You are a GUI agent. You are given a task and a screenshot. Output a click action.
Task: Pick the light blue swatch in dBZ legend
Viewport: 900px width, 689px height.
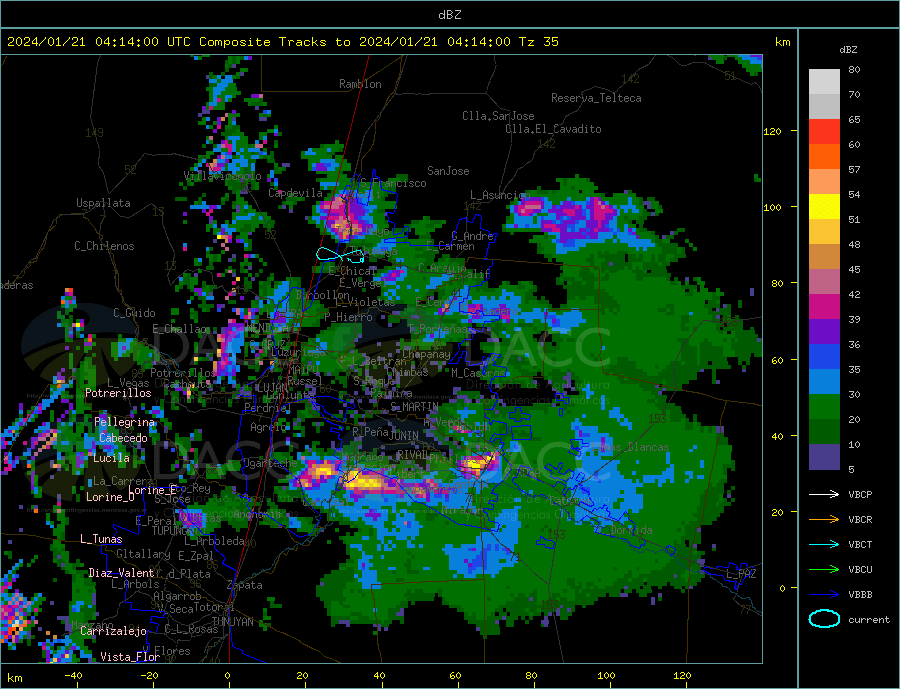tap(824, 382)
